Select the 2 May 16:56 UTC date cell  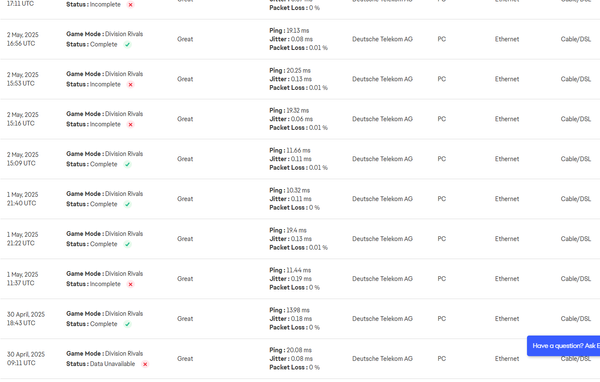pos(23,39)
